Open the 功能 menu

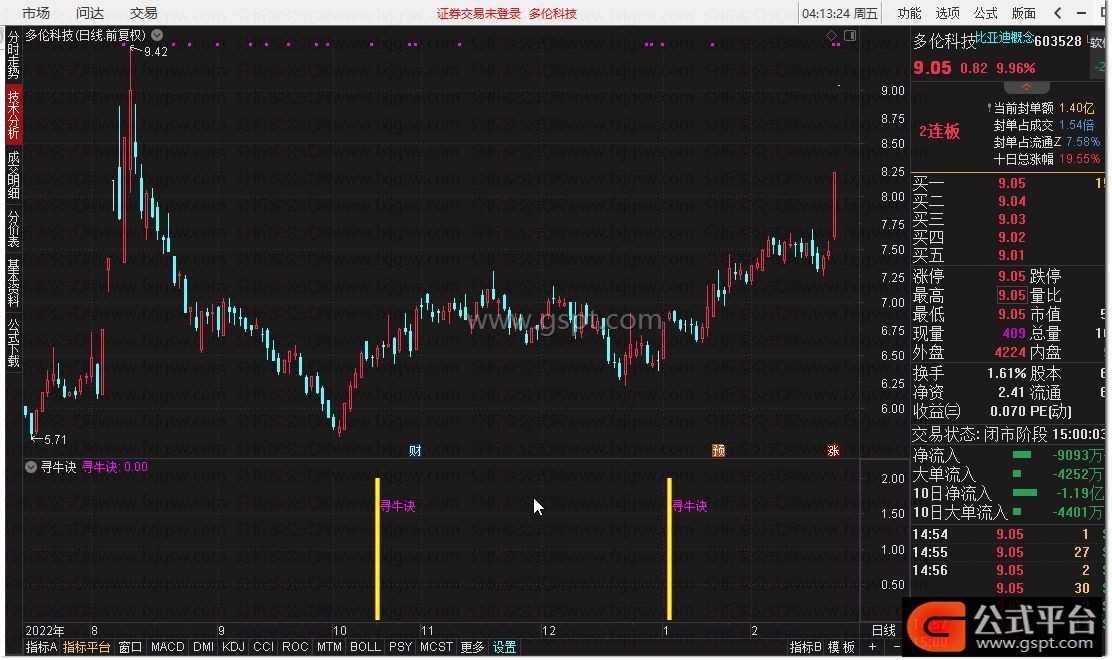tap(909, 13)
